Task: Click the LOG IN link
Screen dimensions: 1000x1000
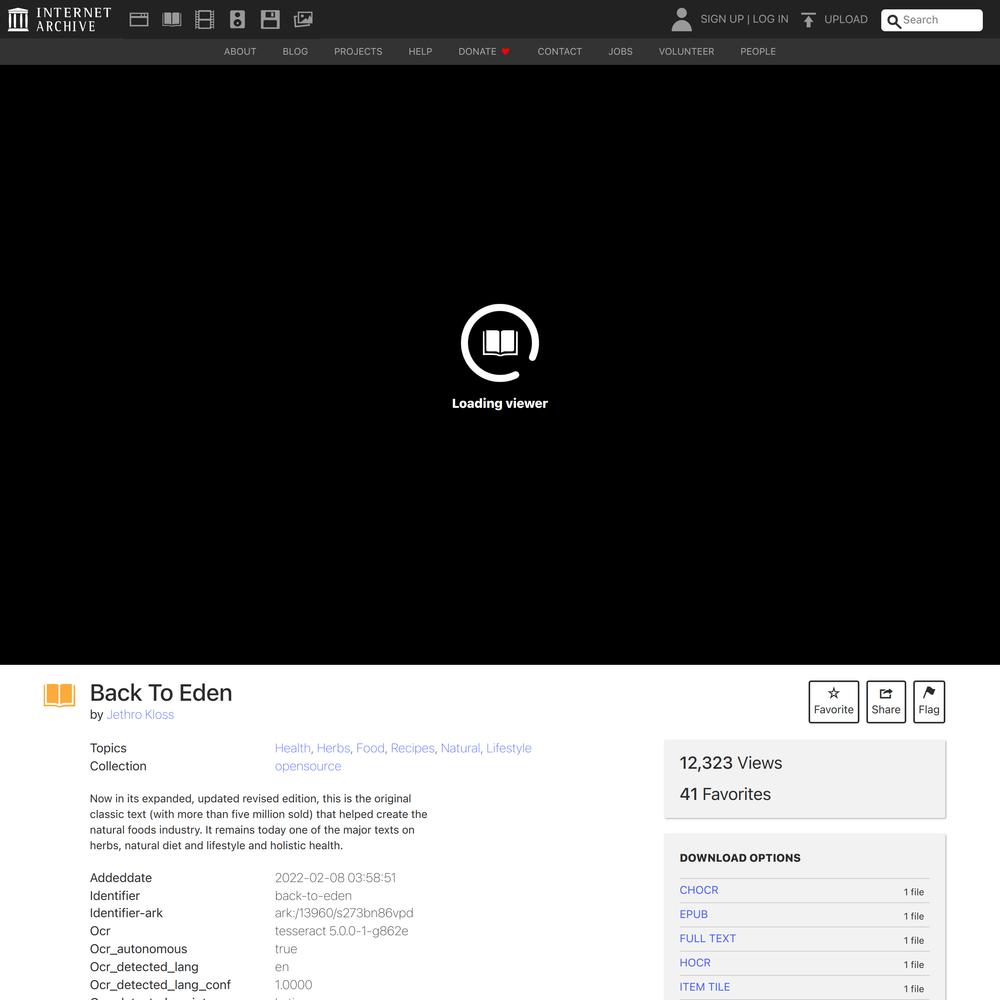Action: 770,19
